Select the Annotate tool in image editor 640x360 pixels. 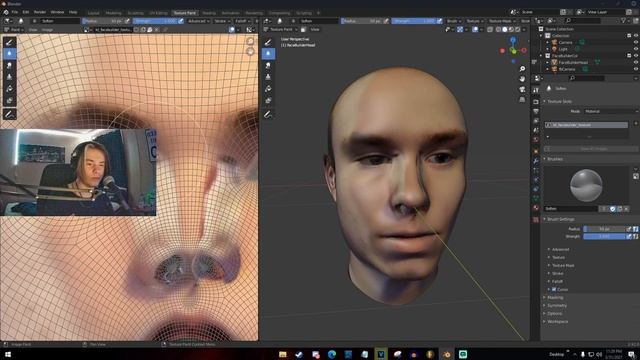tap(9, 114)
